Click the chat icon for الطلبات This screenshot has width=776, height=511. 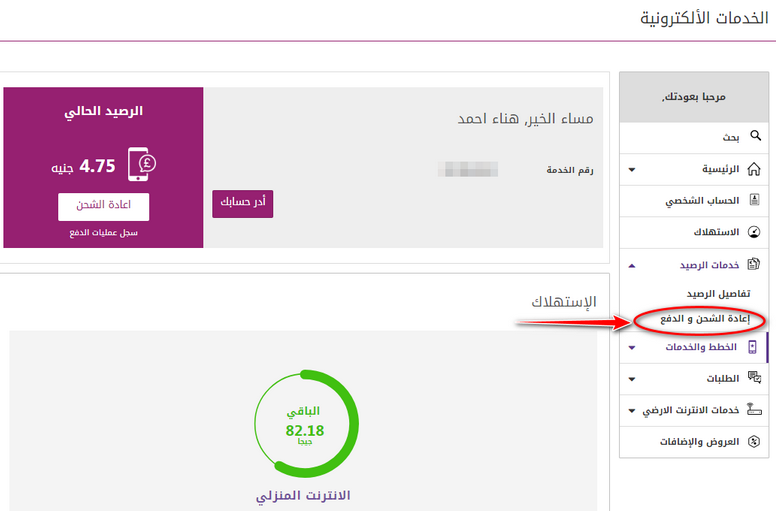click(754, 378)
